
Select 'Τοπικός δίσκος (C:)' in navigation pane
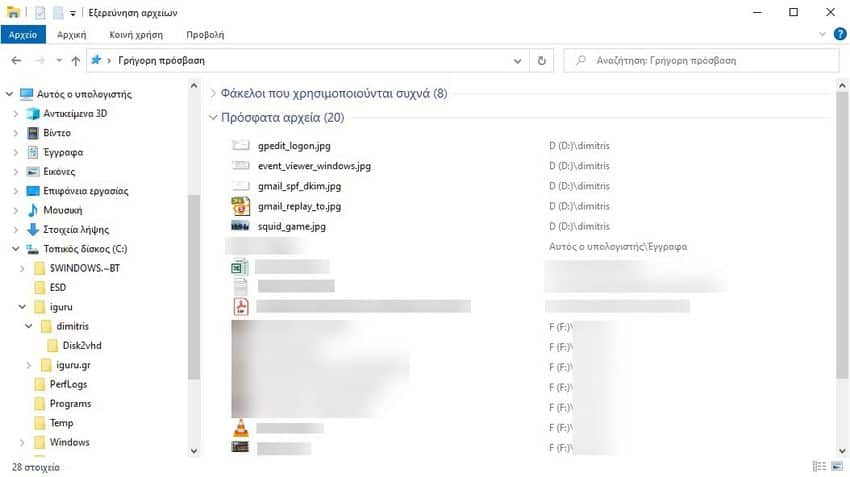click(x=85, y=249)
